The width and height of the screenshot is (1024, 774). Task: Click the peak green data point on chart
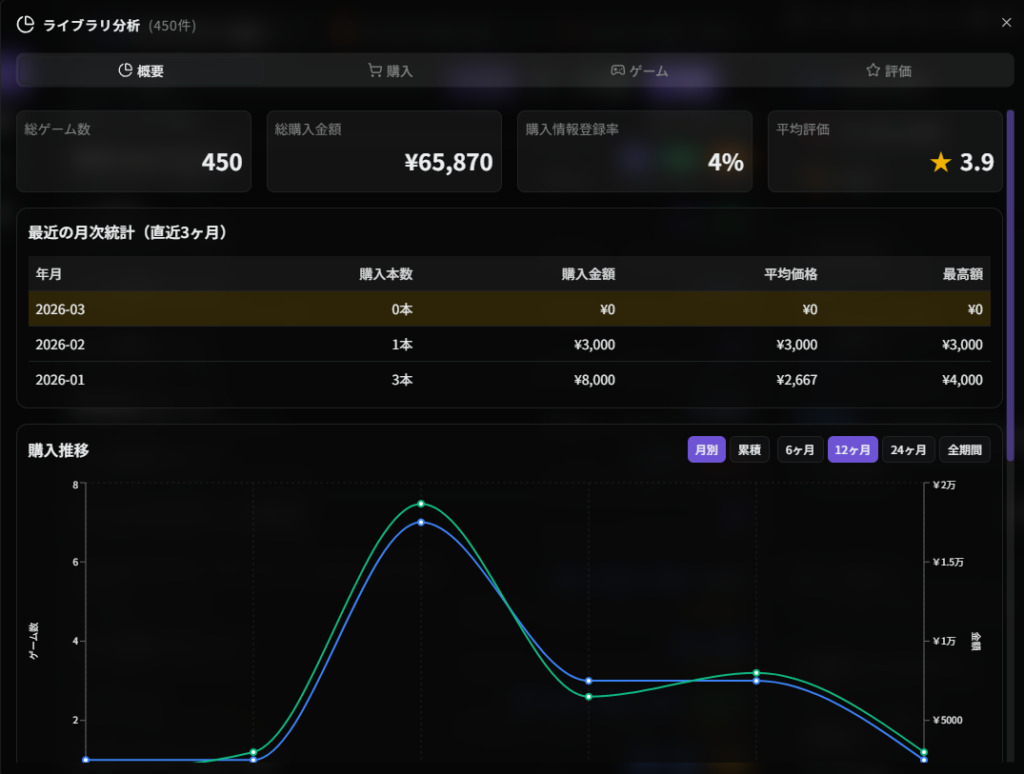[421, 504]
